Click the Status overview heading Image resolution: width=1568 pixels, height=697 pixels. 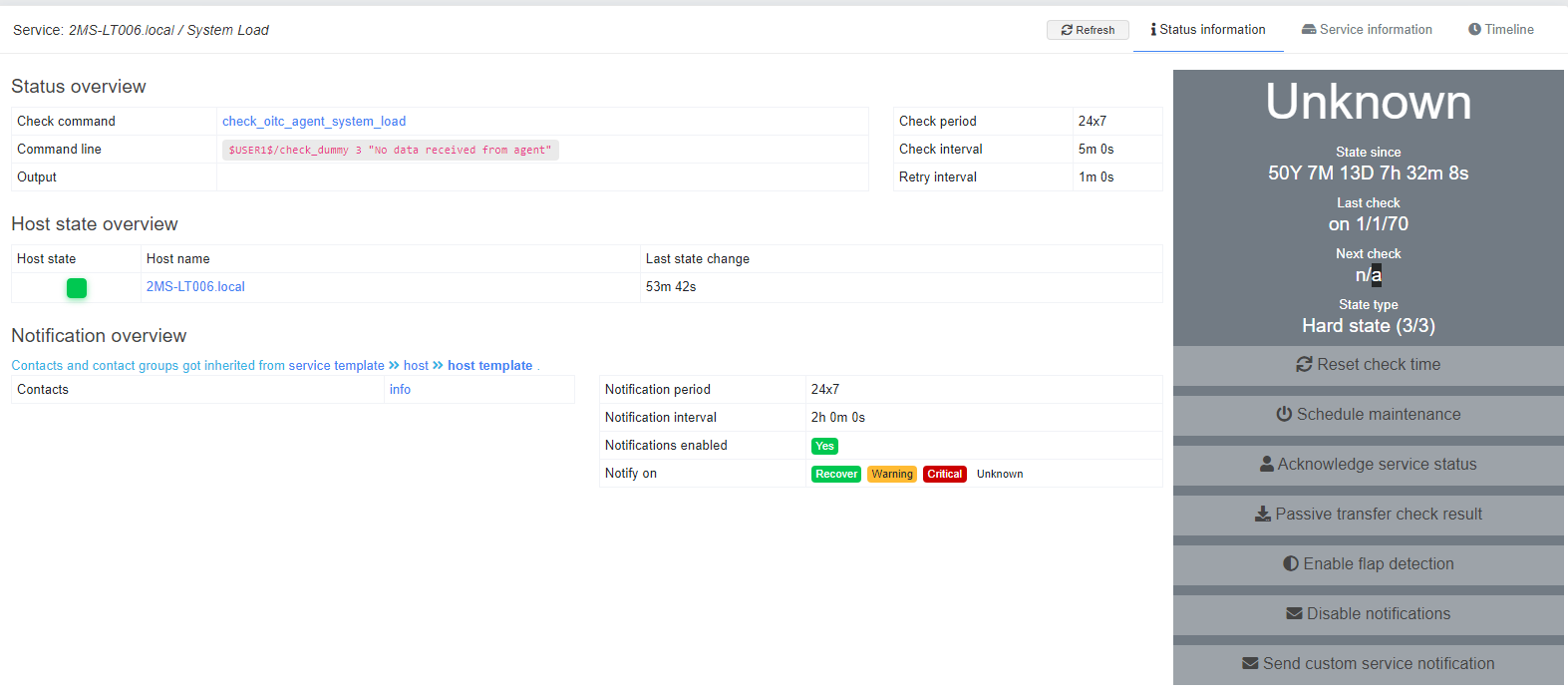coord(79,87)
